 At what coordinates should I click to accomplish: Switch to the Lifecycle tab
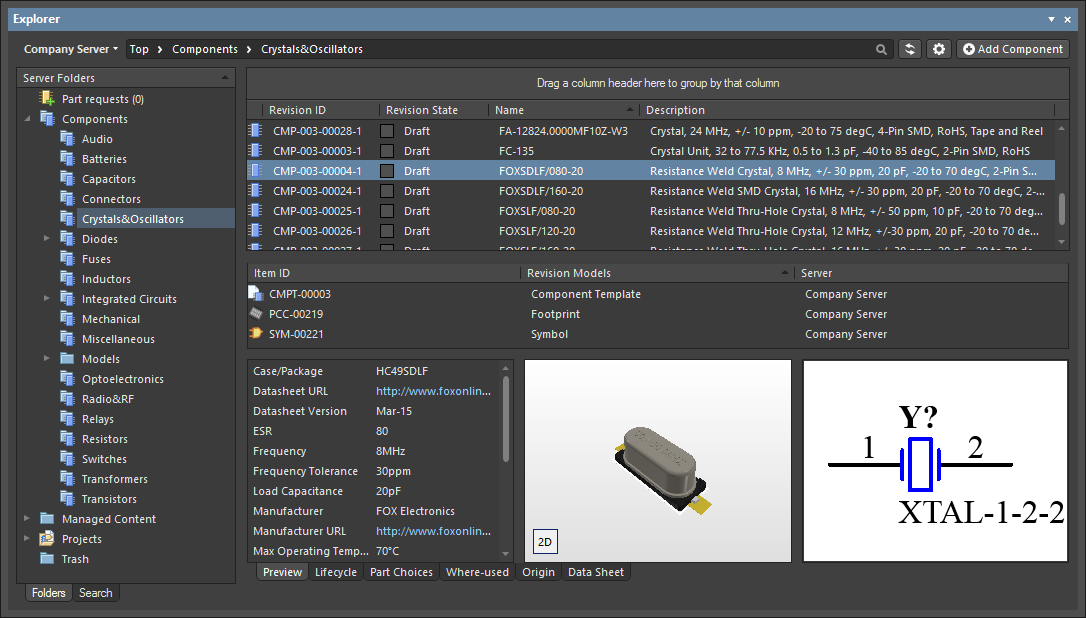point(335,572)
